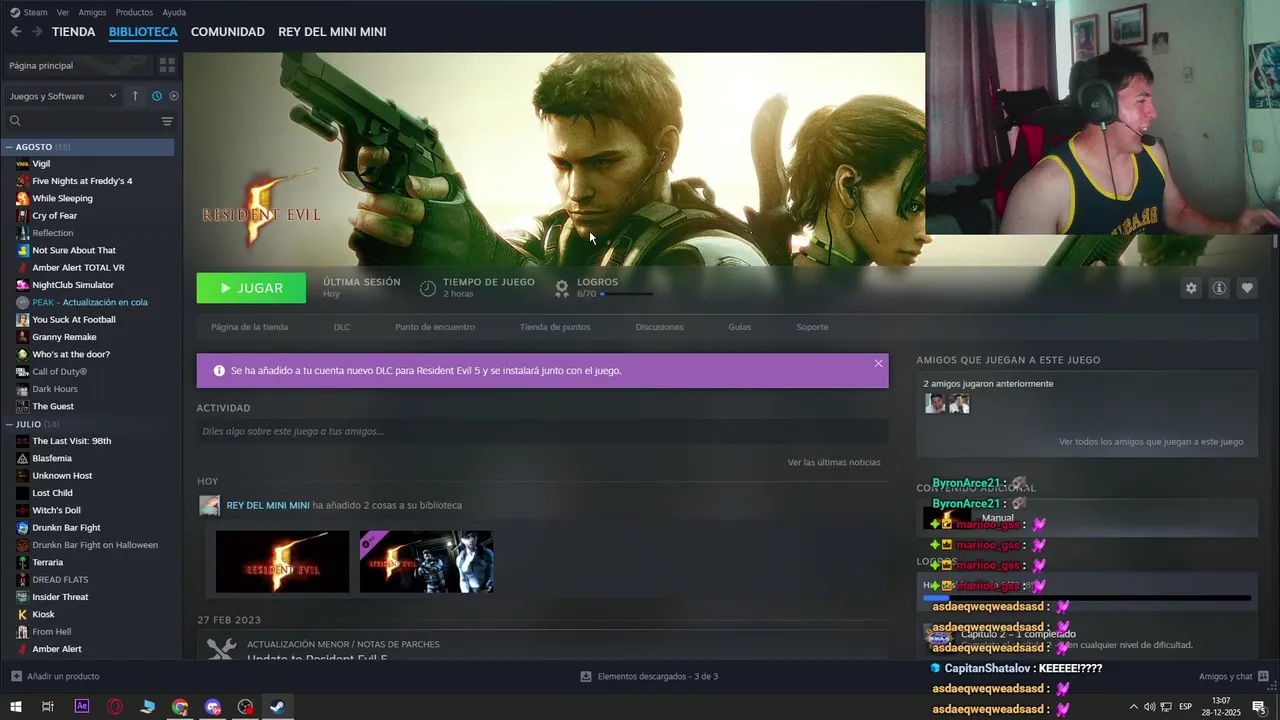Go to TIENDA tab
The height and width of the screenshot is (720, 1280).
point(74,32)
